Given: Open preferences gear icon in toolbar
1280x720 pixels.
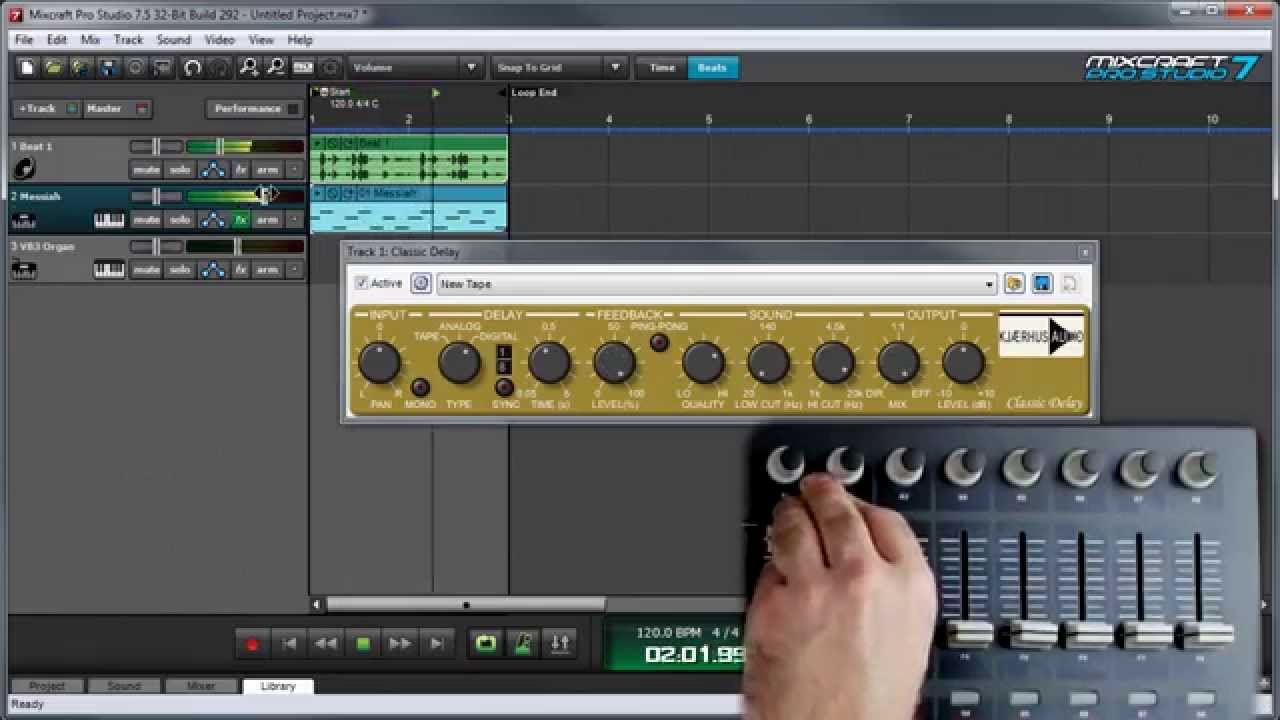Looking at the screenshot, I should tap(331, 68).
